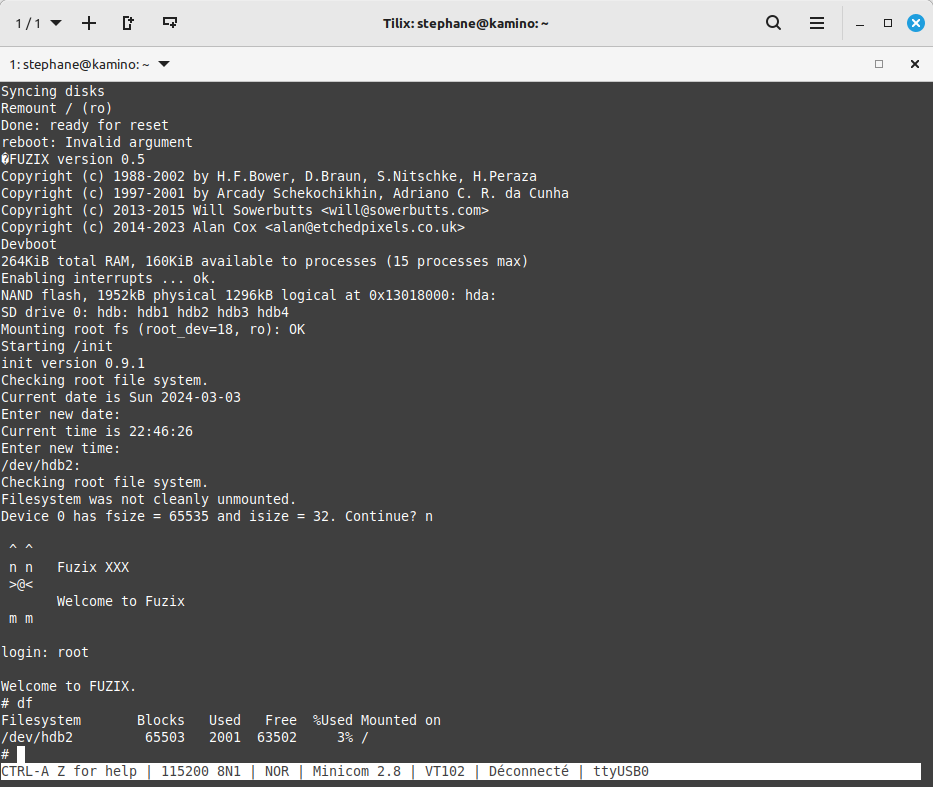Click the 'Mounting root fs' line
Viewport: 933px width, 787px height.
(153, 330)
